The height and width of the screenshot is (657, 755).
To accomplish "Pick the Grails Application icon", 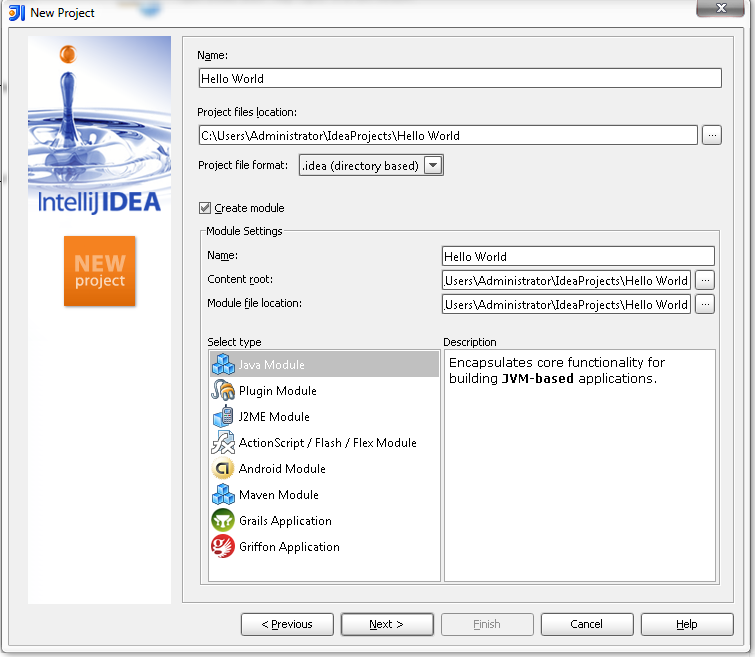I will tap(223, 520).
